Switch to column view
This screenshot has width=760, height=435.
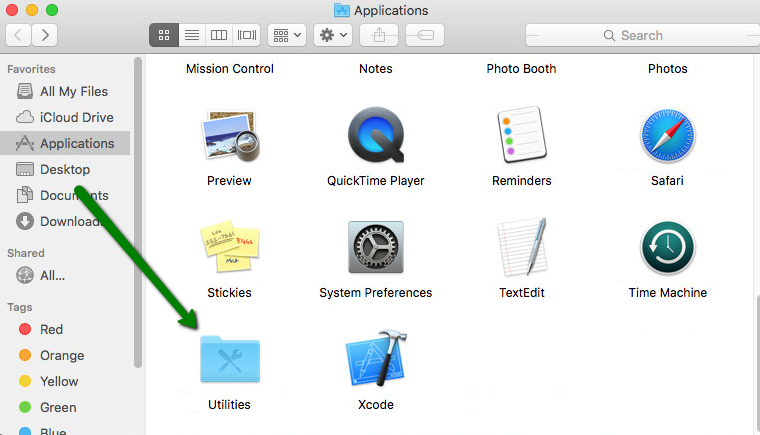click(x=219, y=35)
